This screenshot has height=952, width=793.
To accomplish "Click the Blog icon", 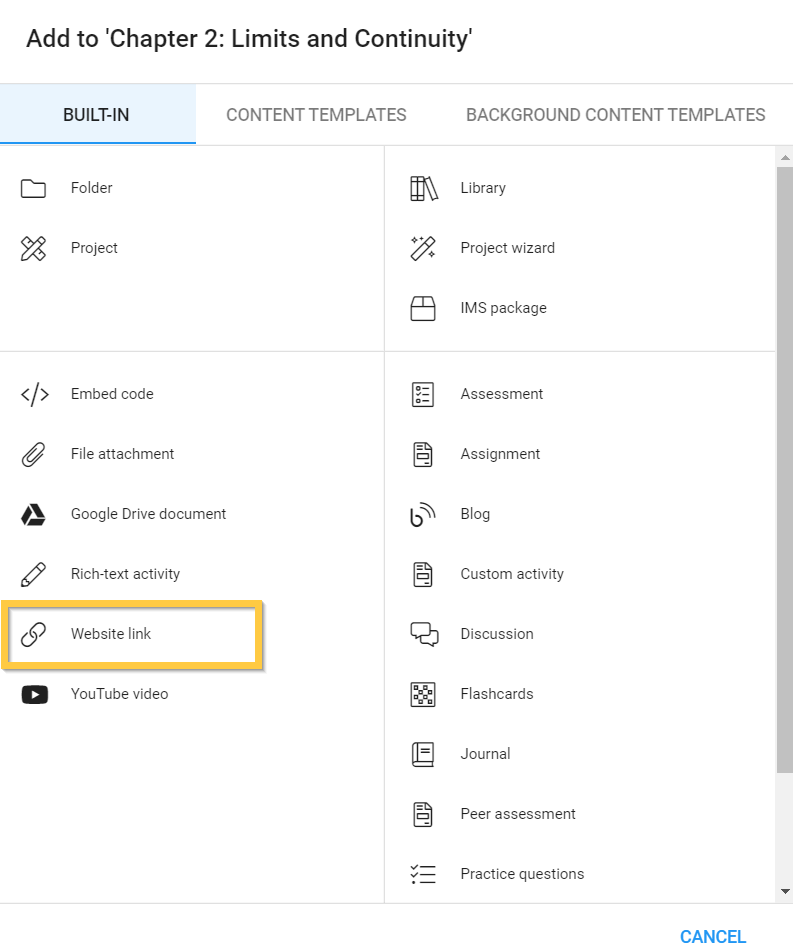I will [423, 514].
